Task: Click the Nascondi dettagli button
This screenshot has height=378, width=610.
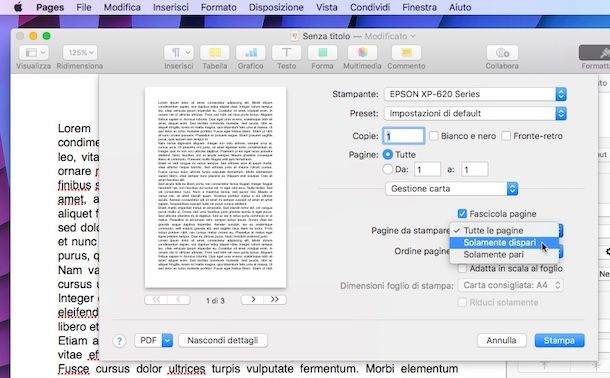Action: point(223,340)
